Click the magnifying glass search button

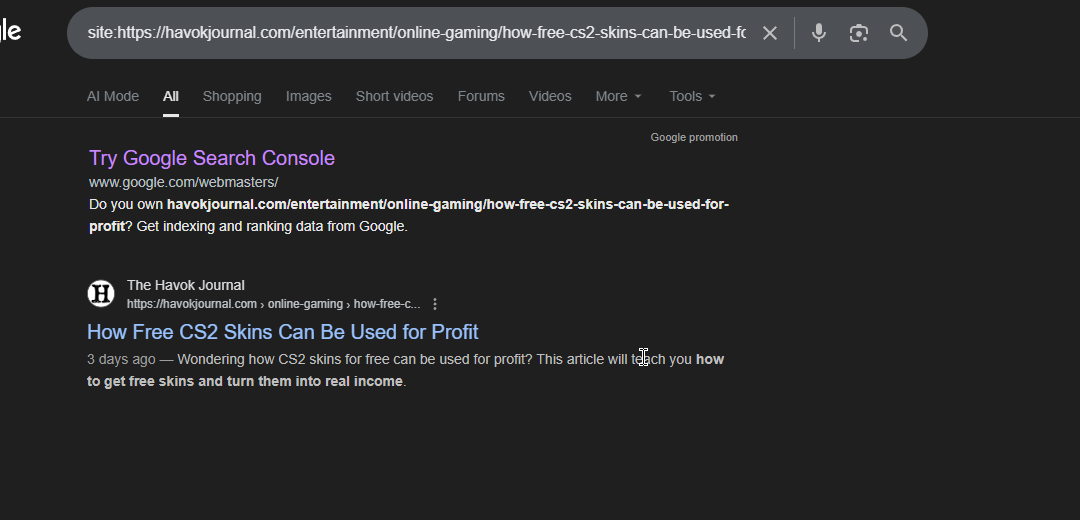point(898,33)
